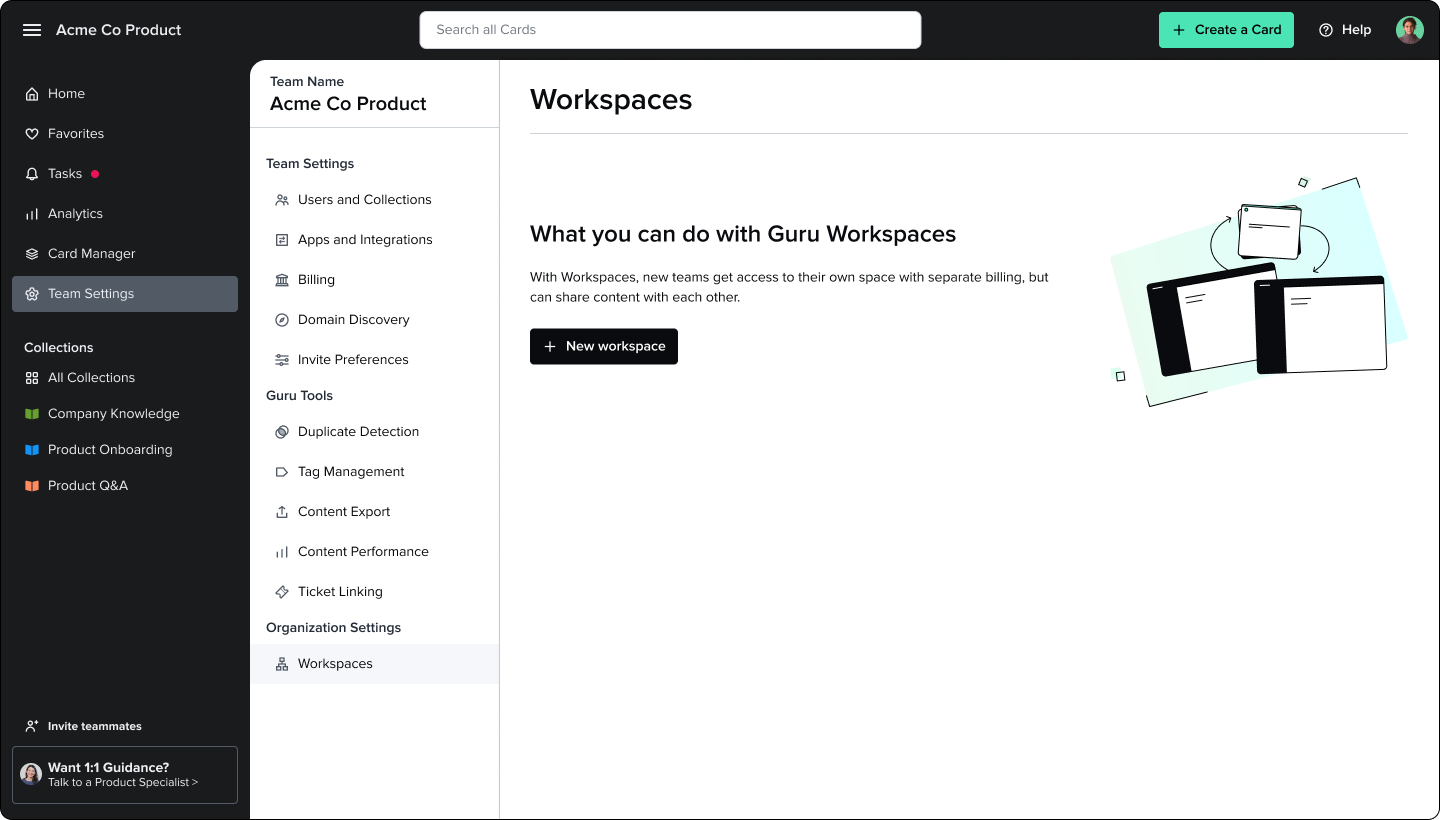1440x820 pixels.
Task: Click New workspace button
Action: pyautogui.click(x=604, y=346)
